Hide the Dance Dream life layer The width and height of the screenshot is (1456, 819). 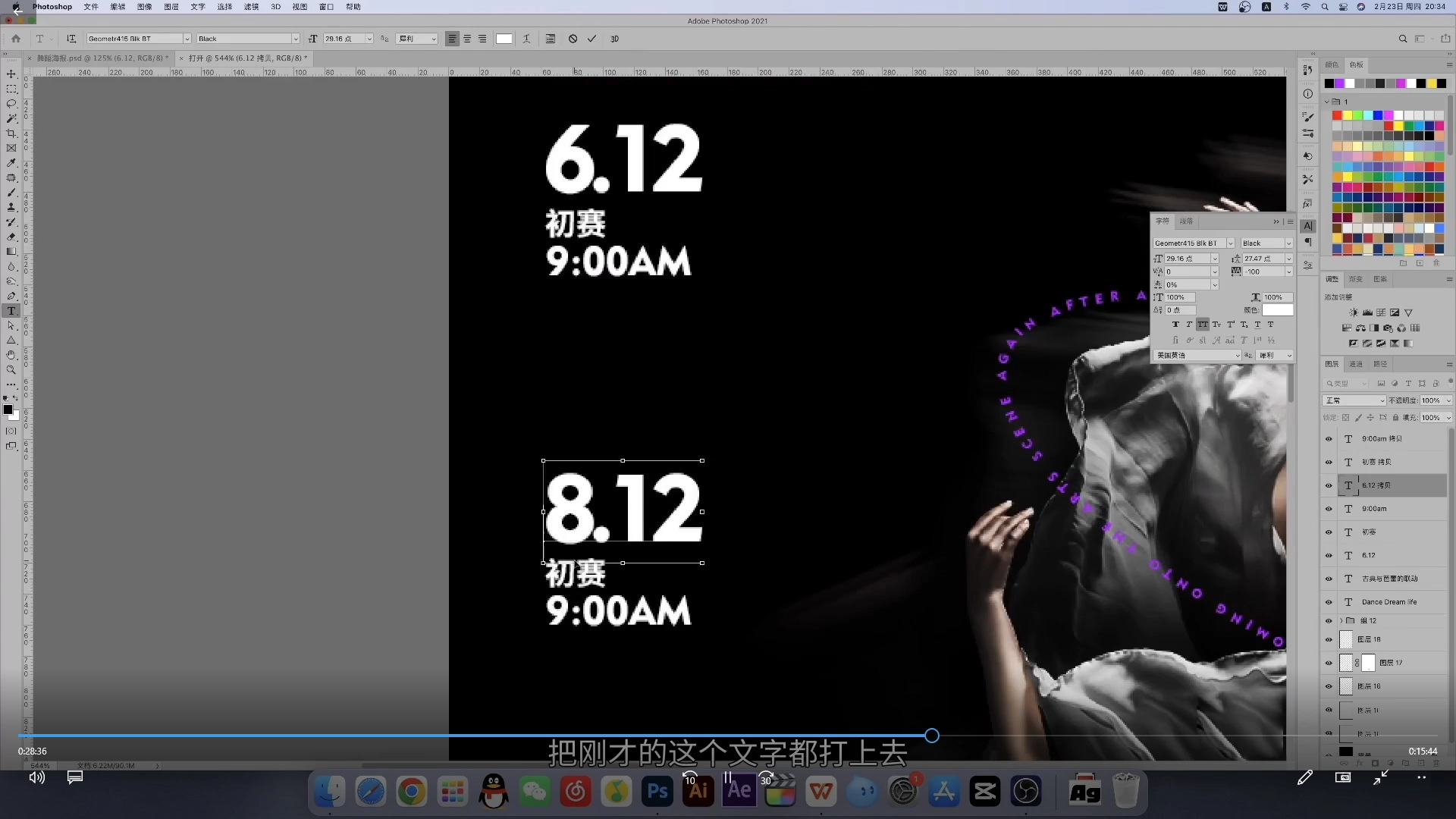1329,602
